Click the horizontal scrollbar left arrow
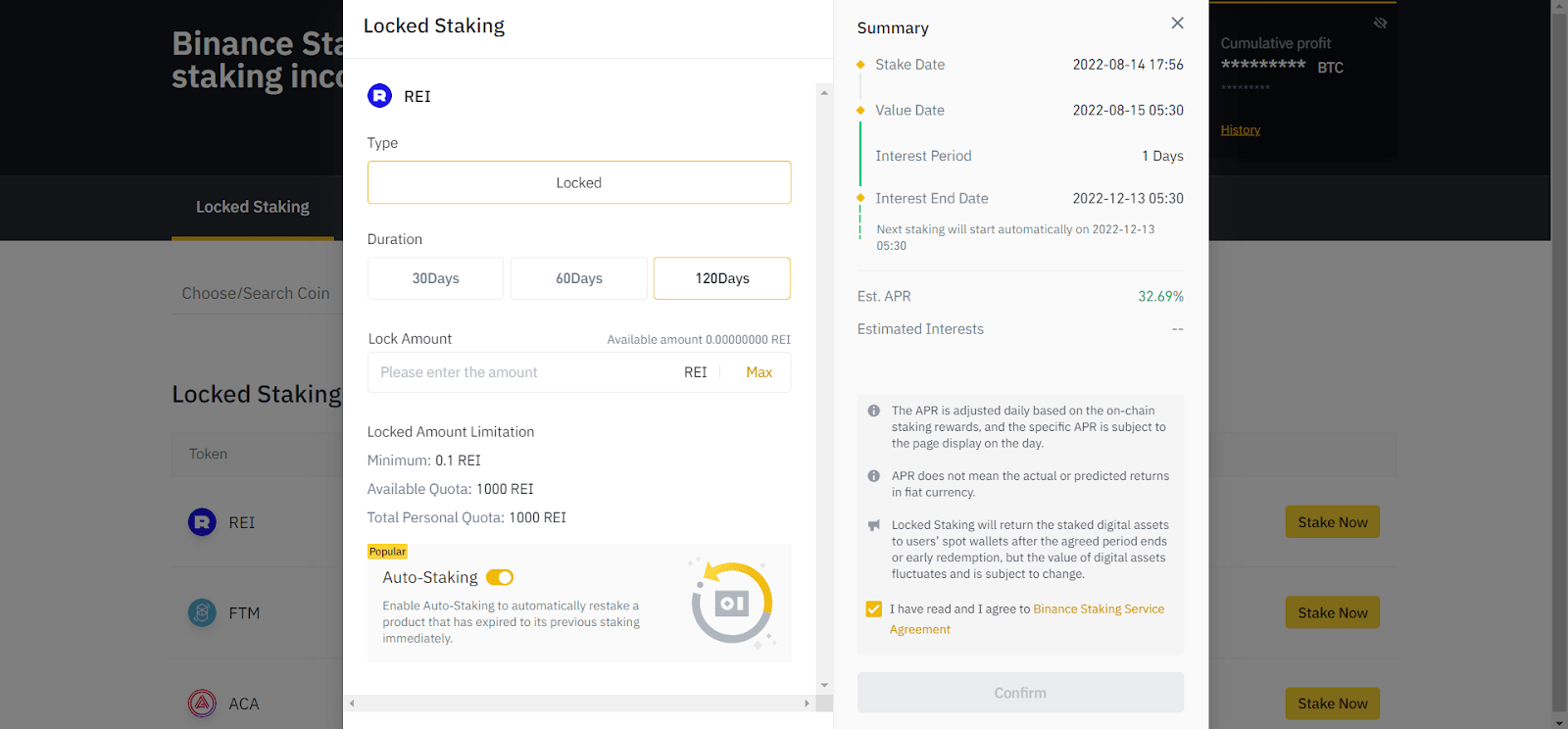 point(352,703)
